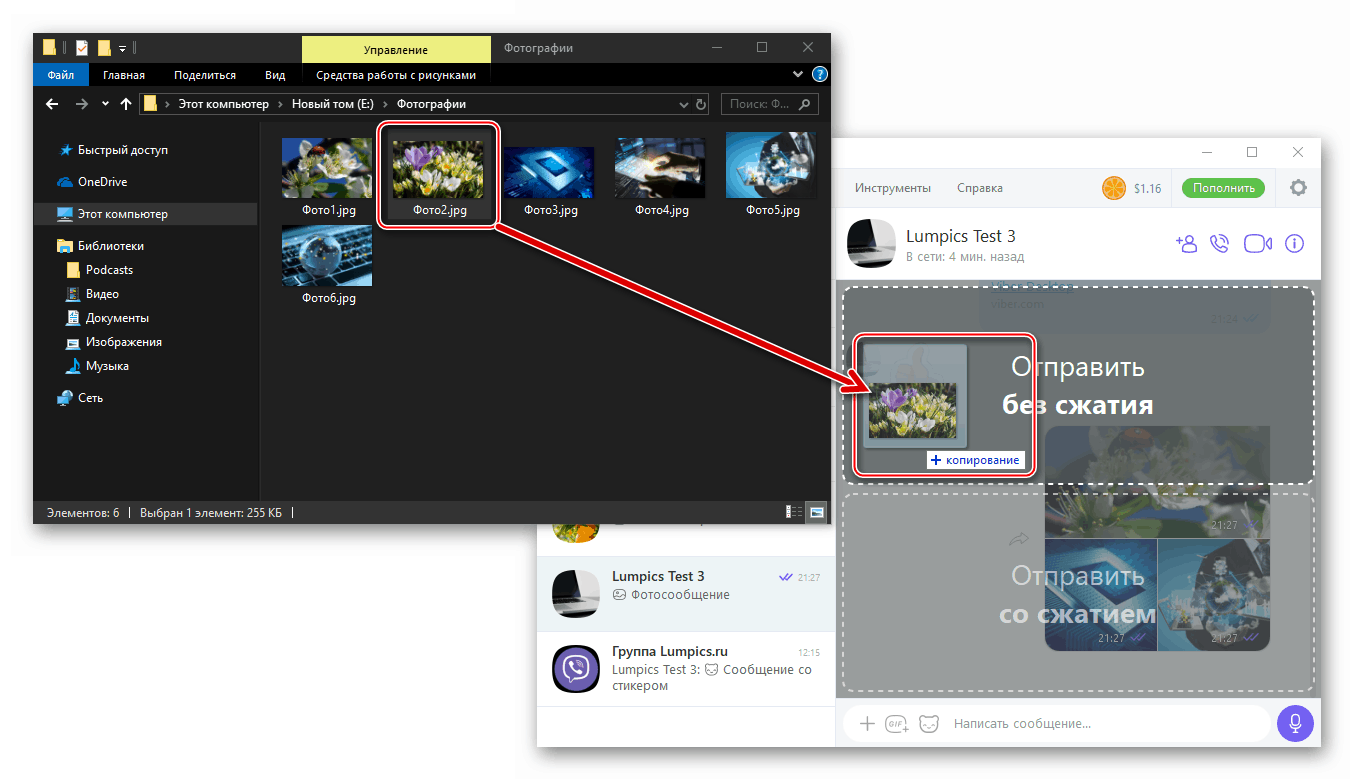This screenshot has width=1353, height=779.
Task: Click Lumpics Test 3 name in chat header
Action: pyautogui.click(x=960, y=236)
